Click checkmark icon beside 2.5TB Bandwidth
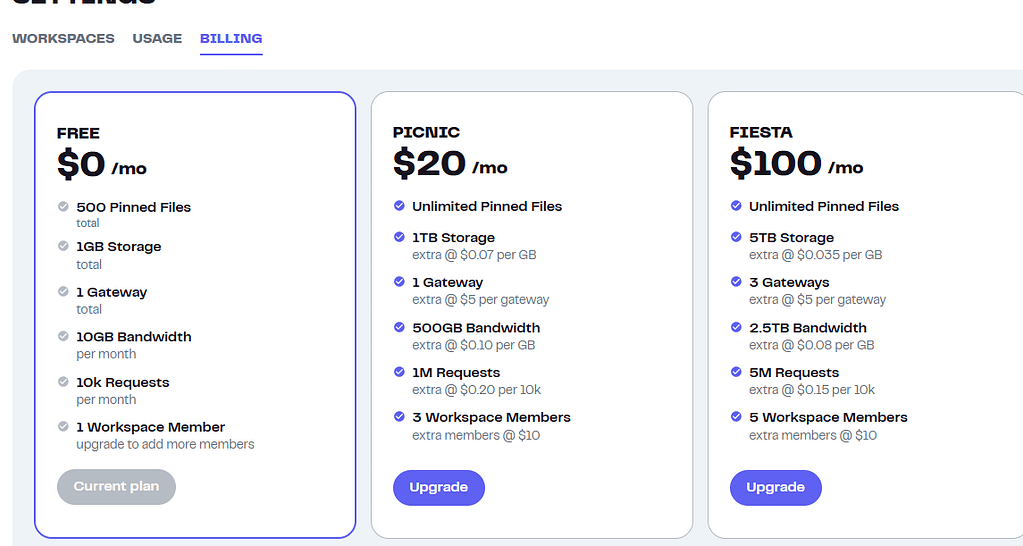The height and width of the screenshot is (546, 1023). (736, 327)
